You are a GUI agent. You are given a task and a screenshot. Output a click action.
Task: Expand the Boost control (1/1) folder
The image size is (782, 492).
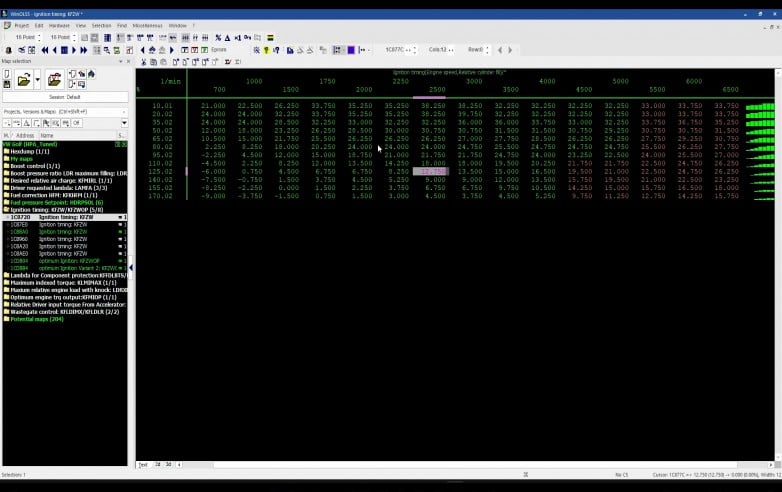coord(35,165)
